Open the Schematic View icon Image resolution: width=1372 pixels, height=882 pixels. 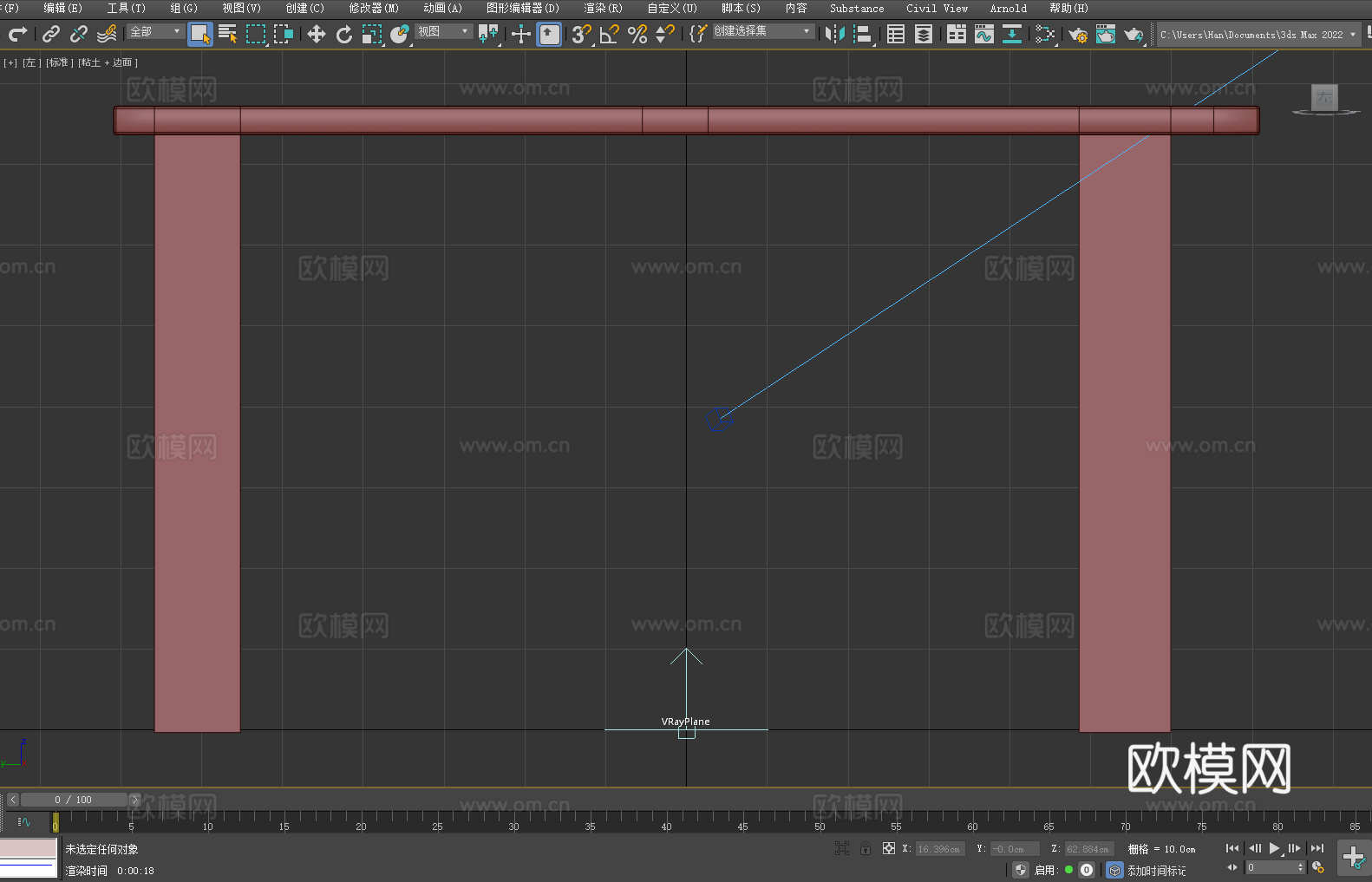[1012, 34]
